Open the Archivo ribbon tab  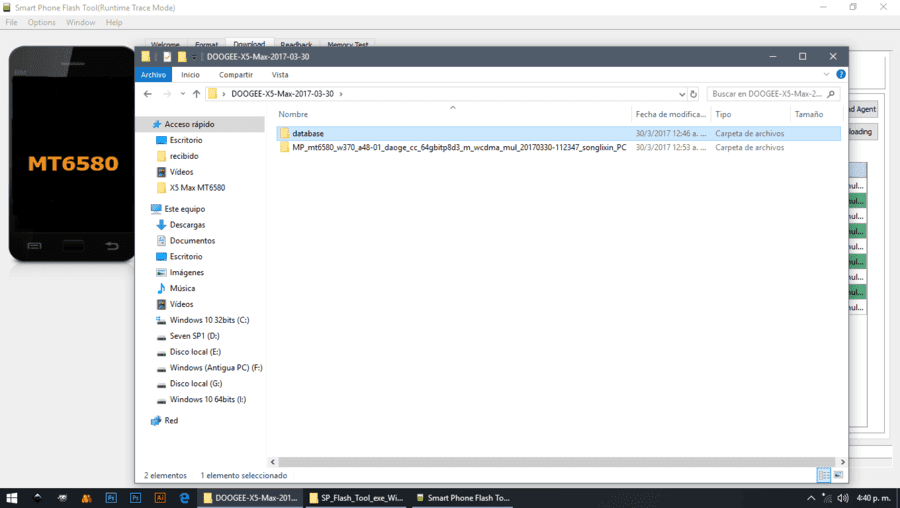click(x=153, y=75)
